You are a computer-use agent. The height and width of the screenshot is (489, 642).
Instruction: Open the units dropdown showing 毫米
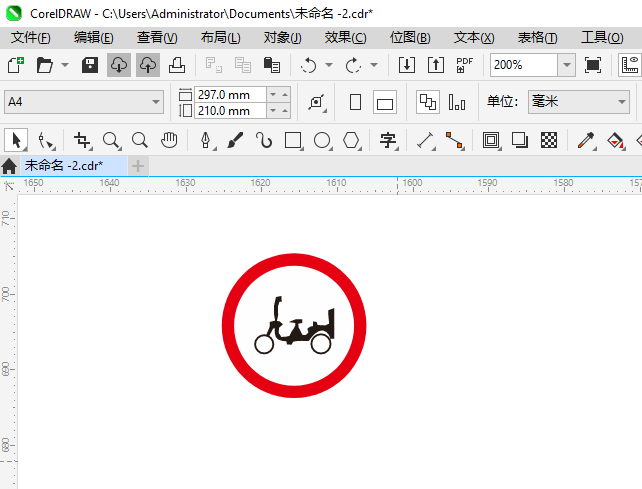point(579,102)
